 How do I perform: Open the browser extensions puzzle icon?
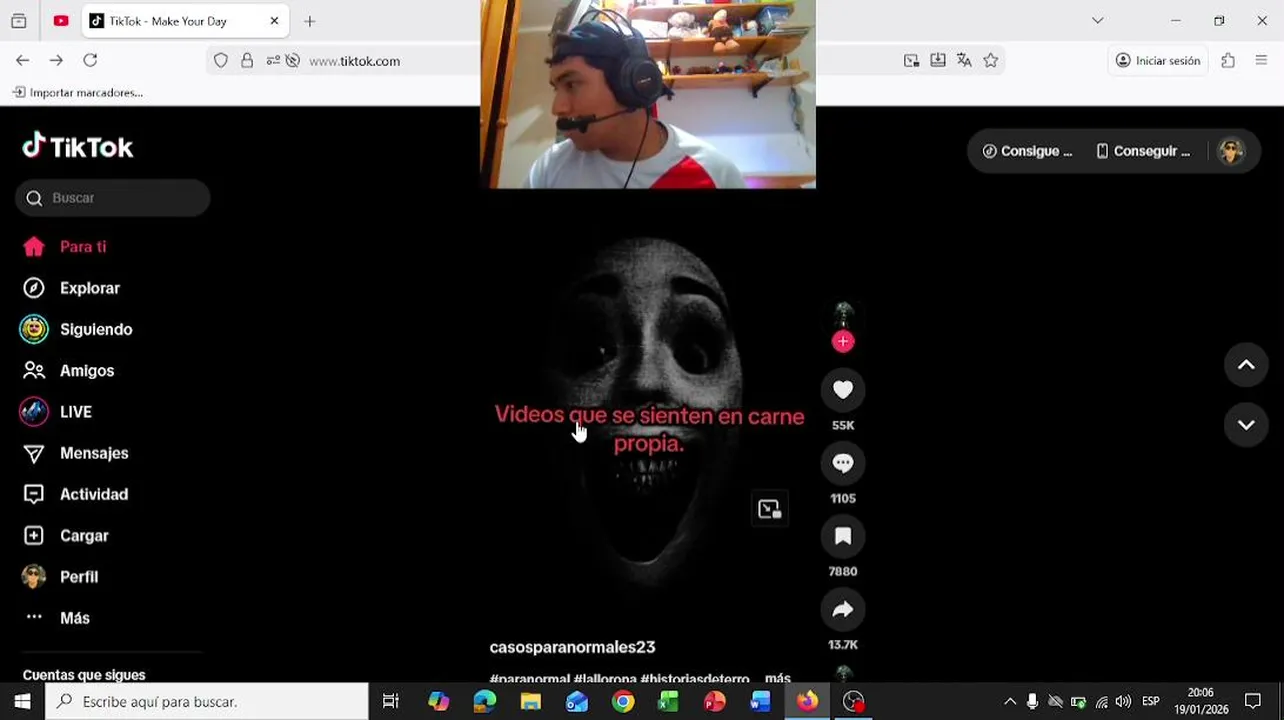1228,61
